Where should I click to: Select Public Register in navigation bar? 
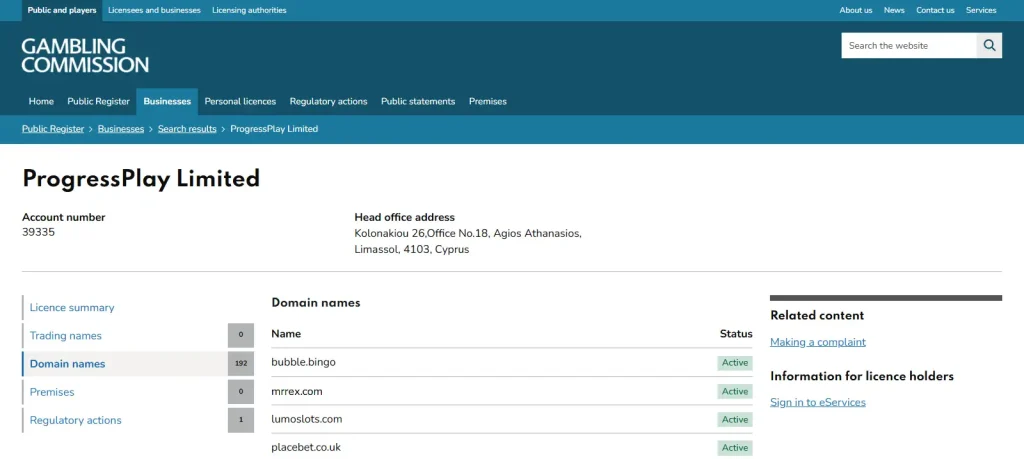99,101
